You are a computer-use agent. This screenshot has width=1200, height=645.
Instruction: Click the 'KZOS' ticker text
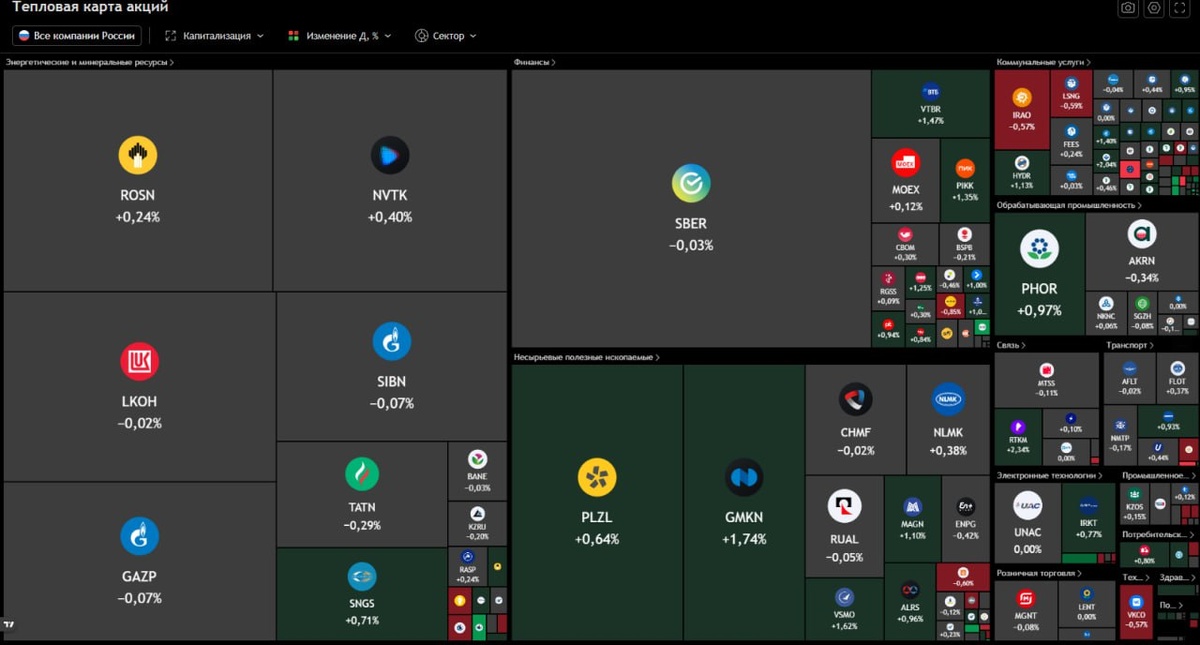point(1135,507)
